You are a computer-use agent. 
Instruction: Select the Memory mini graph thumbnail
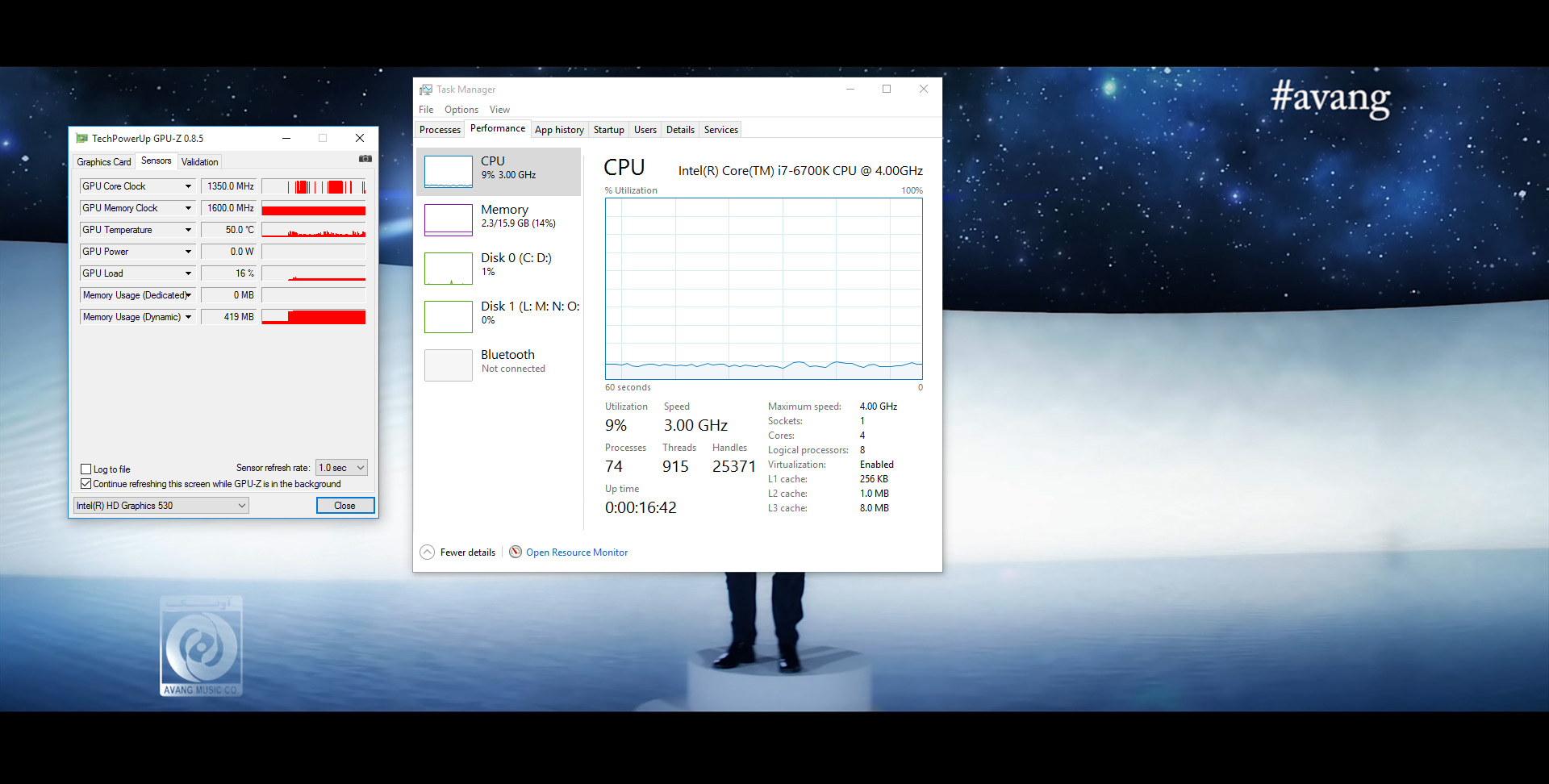[449, 220]
